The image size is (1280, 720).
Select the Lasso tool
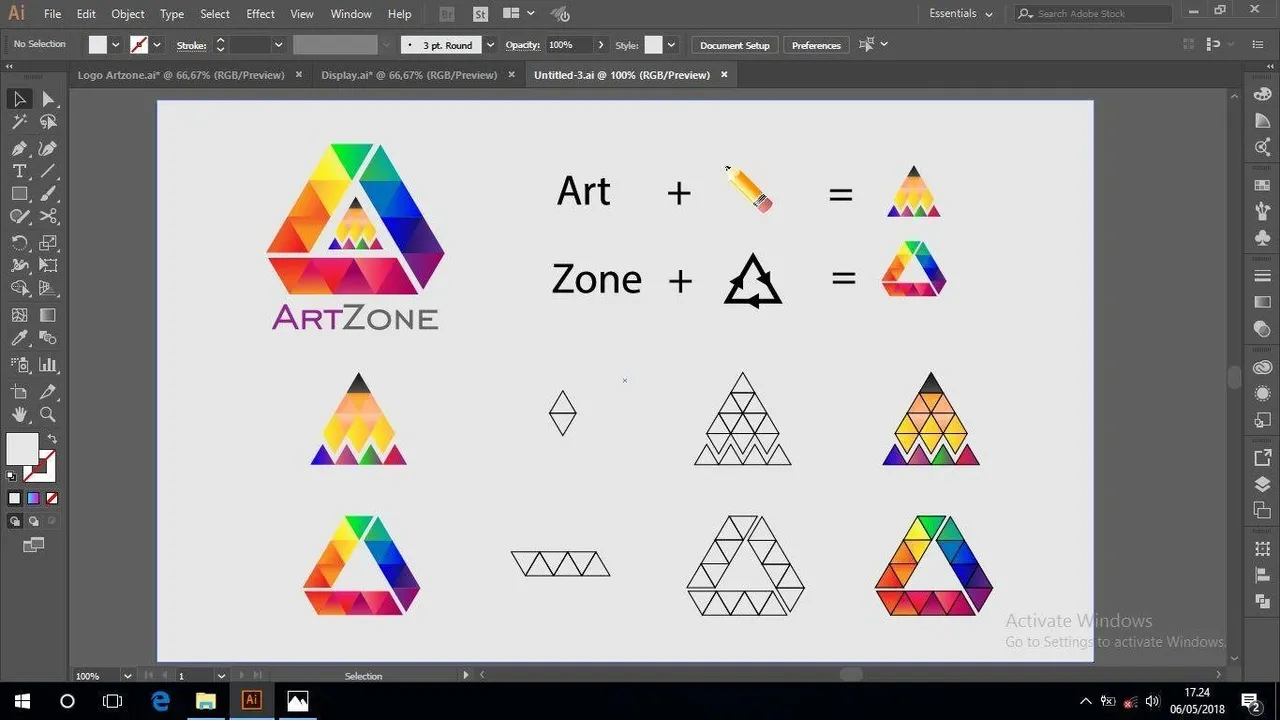point(48,122)
